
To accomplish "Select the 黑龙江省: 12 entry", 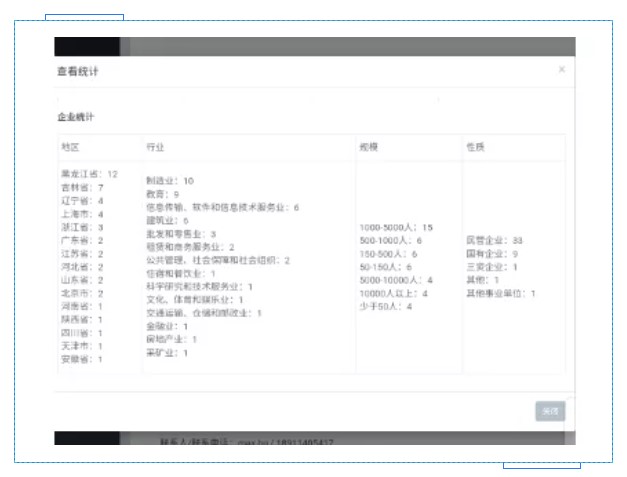I will pos(89,174).
